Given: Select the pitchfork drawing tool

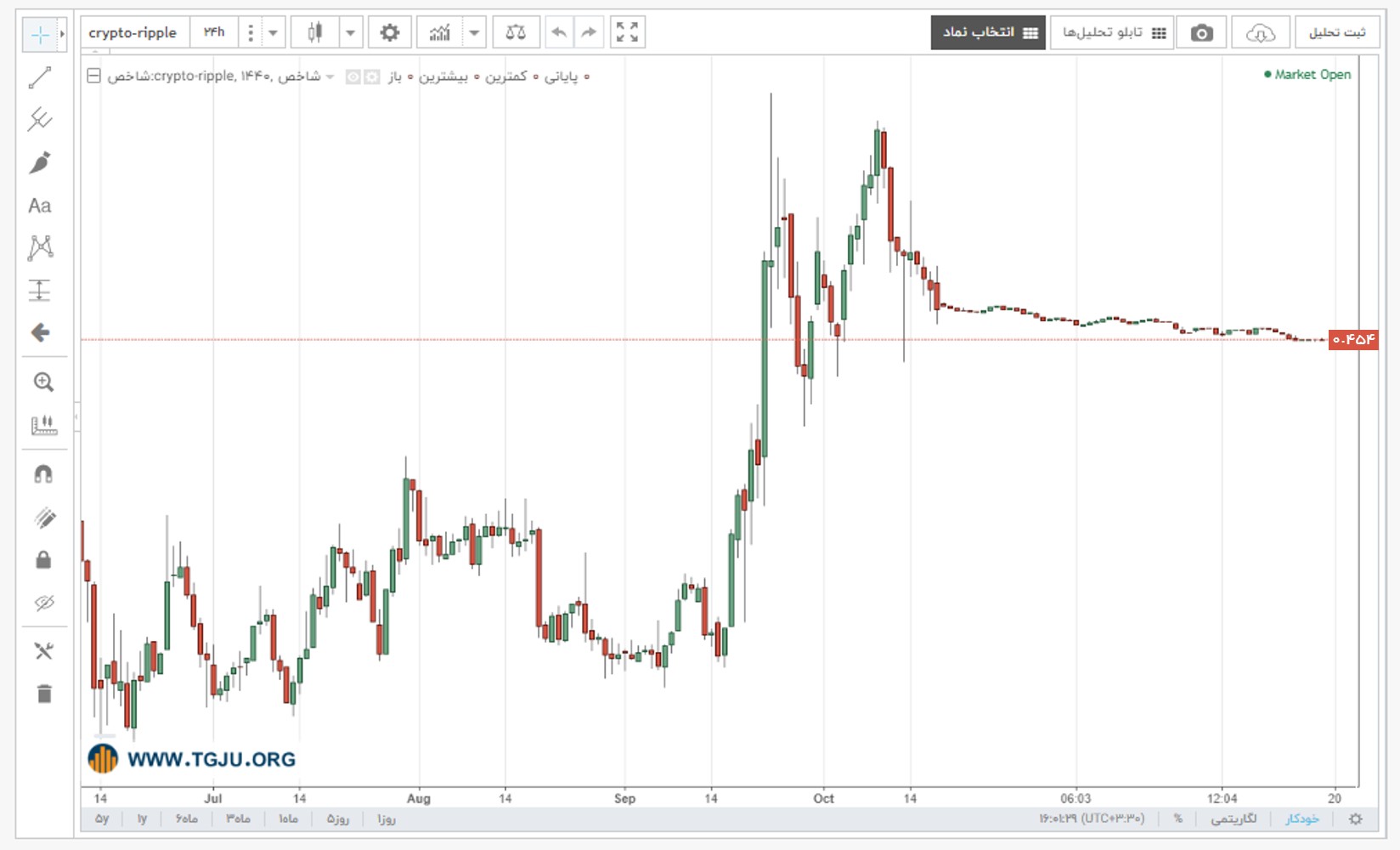Looking at the screenshot, I should coord(40,120).
